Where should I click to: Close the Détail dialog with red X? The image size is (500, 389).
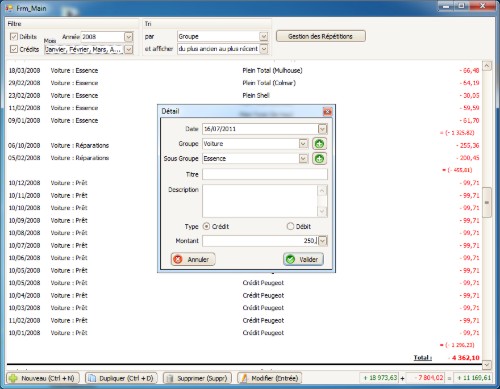click(327, 111)
